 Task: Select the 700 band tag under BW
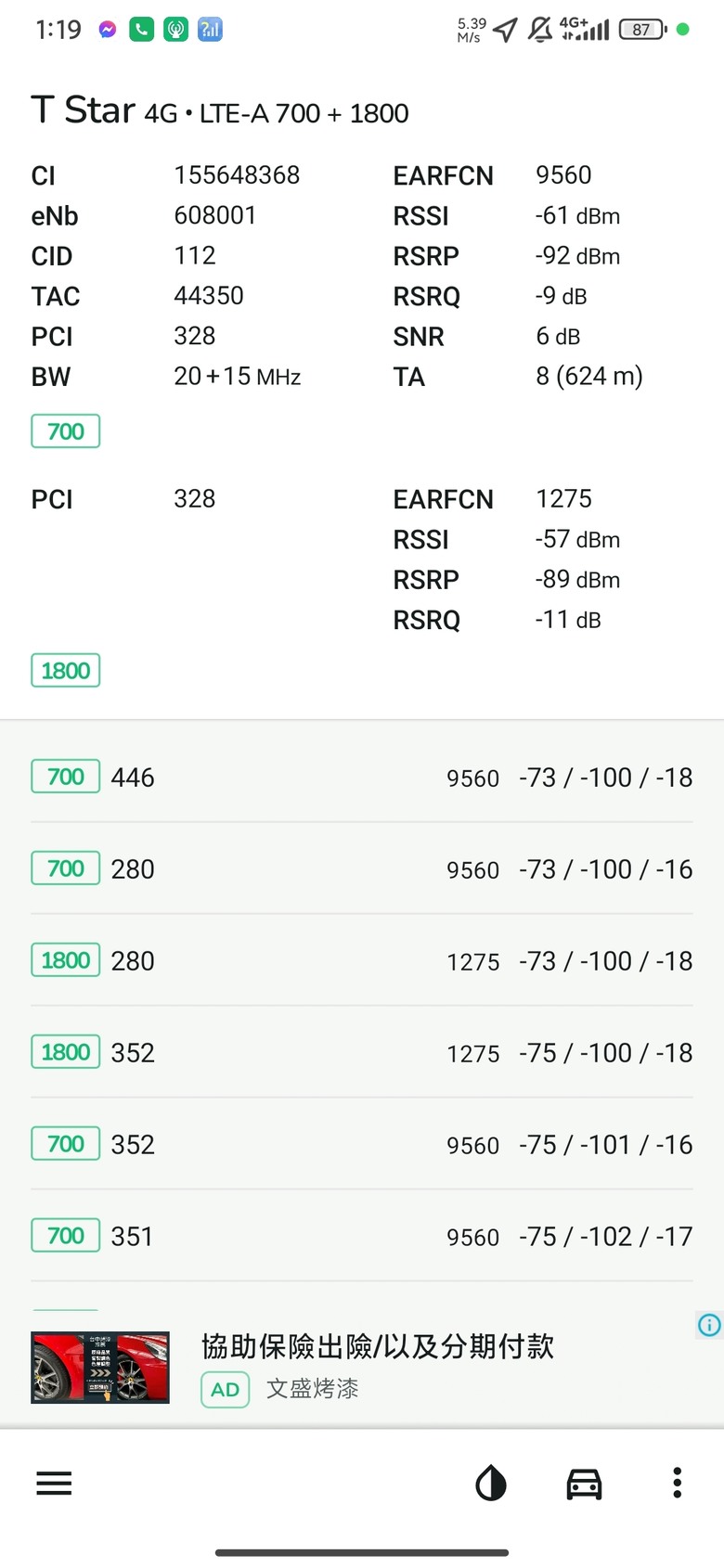pyautogui.click(x=66, y=431)
